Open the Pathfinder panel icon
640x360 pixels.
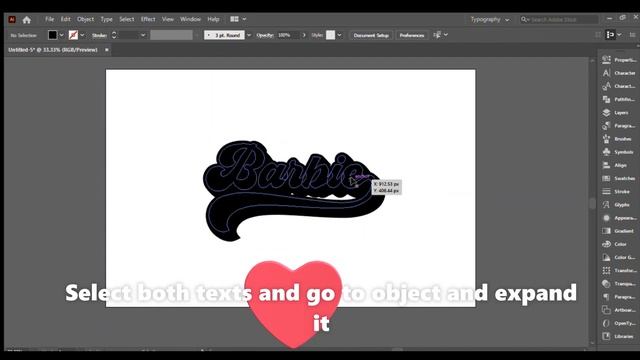click(607, 99)
